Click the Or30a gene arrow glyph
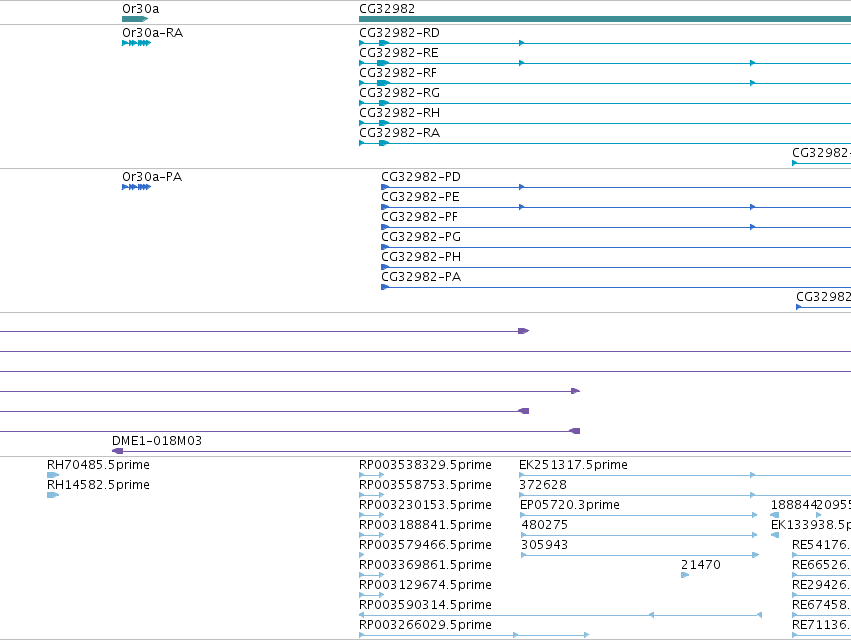The height and width of the screenshot is (640, 851). (135, 19)
